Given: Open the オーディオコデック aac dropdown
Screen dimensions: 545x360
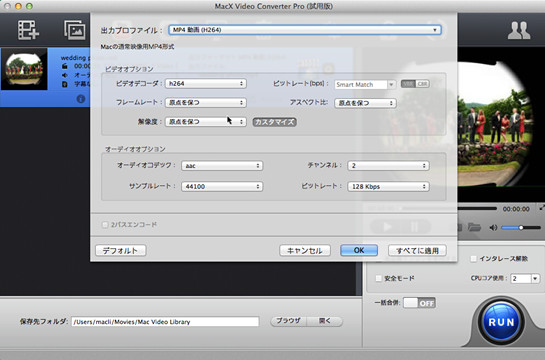Looking at the screenshot, I should pyautogui.click(x=222, y=166).
